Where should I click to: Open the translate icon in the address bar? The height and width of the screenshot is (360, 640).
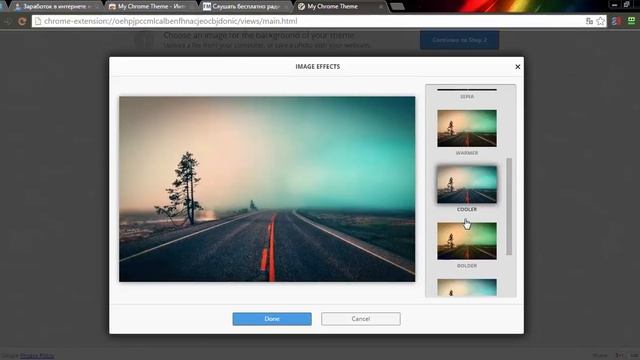589,21
